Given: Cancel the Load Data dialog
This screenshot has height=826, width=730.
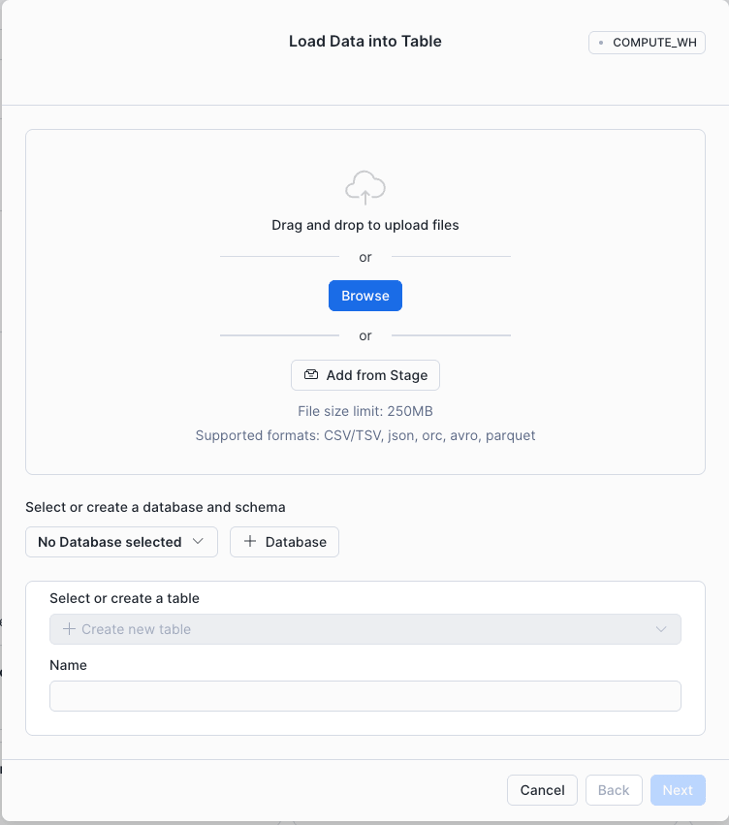Looking at the screenshot, I should click(542, 789).
